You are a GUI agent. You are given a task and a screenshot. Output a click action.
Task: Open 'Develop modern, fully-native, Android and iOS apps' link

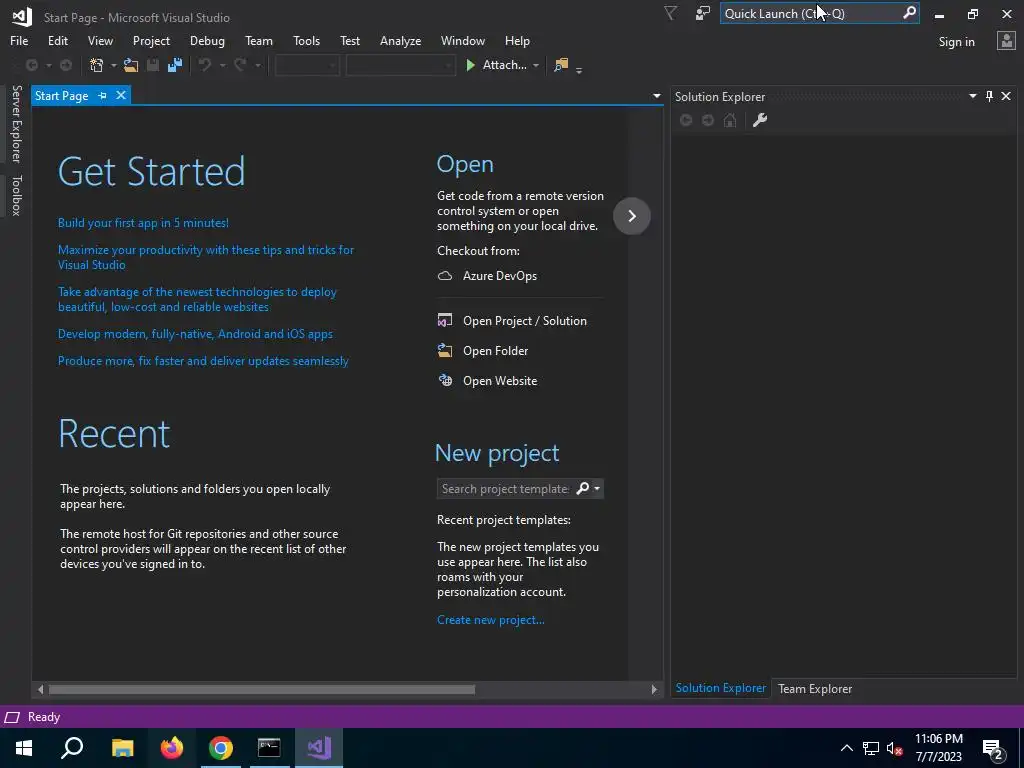tap(195, 334)
